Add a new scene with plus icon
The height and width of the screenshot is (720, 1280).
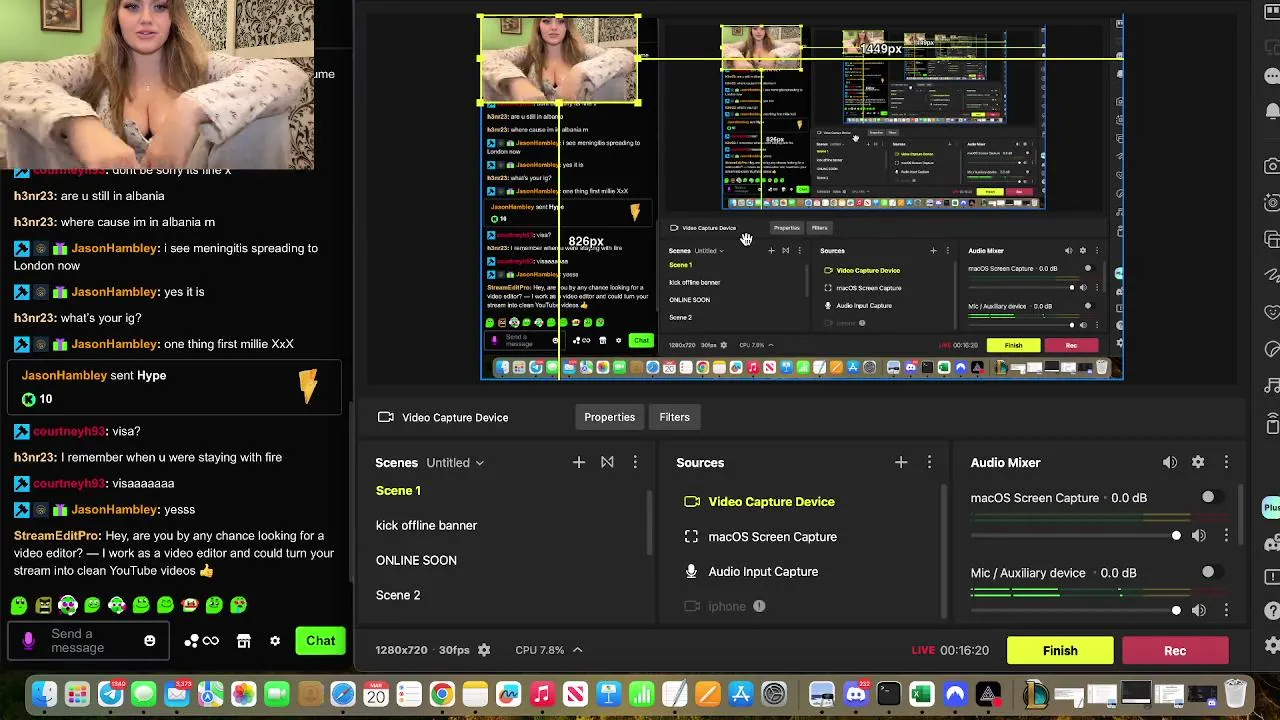[x=579, y=462]
